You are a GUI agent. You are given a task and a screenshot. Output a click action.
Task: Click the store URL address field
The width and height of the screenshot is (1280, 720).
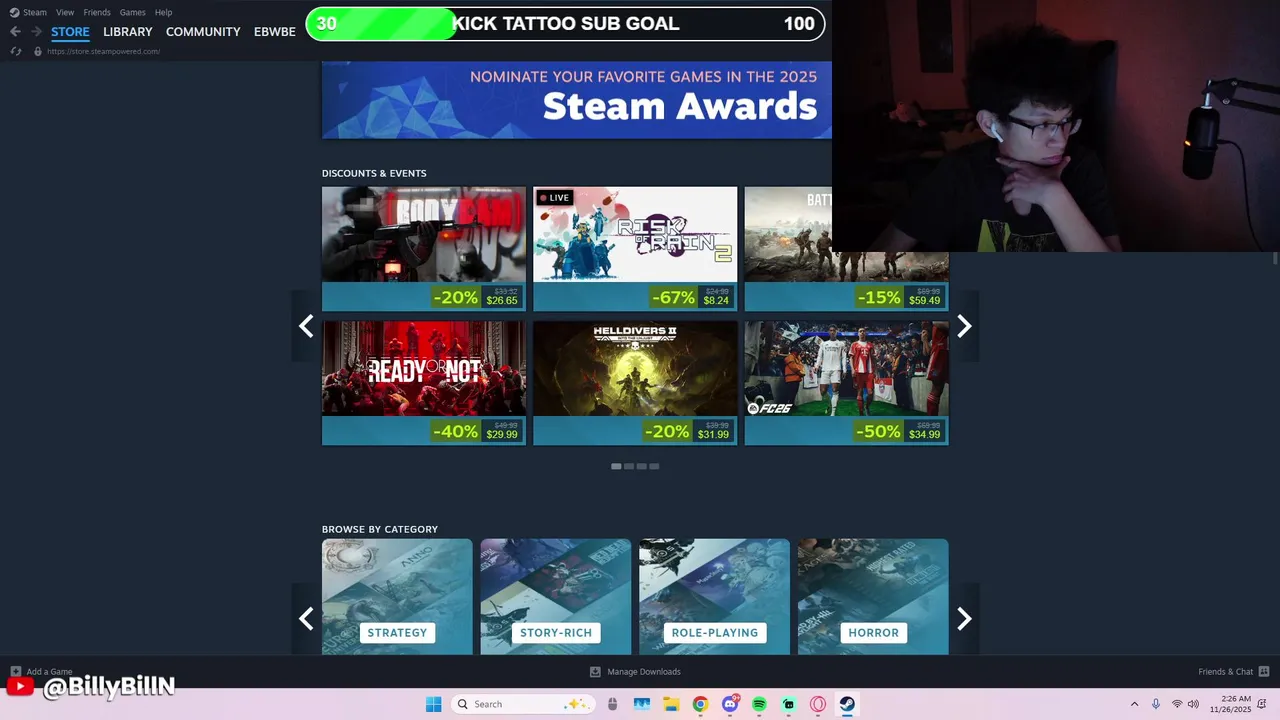103,51
